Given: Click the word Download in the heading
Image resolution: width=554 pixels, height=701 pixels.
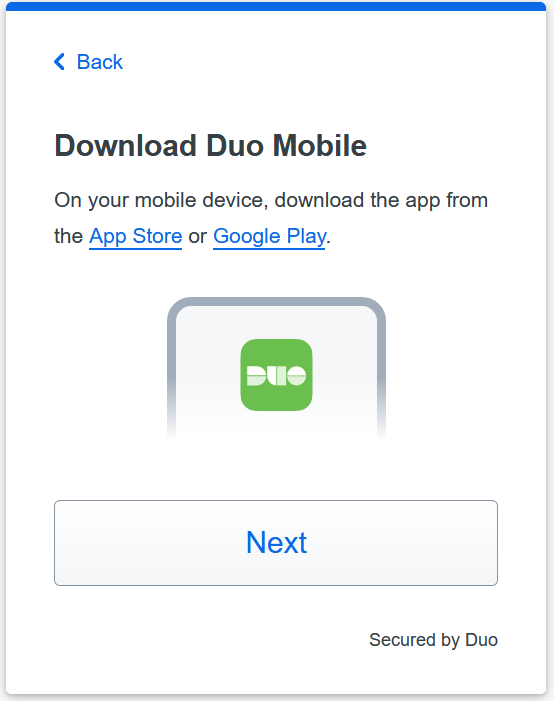Looking at the screenshot, I should [x=126, y=146].
